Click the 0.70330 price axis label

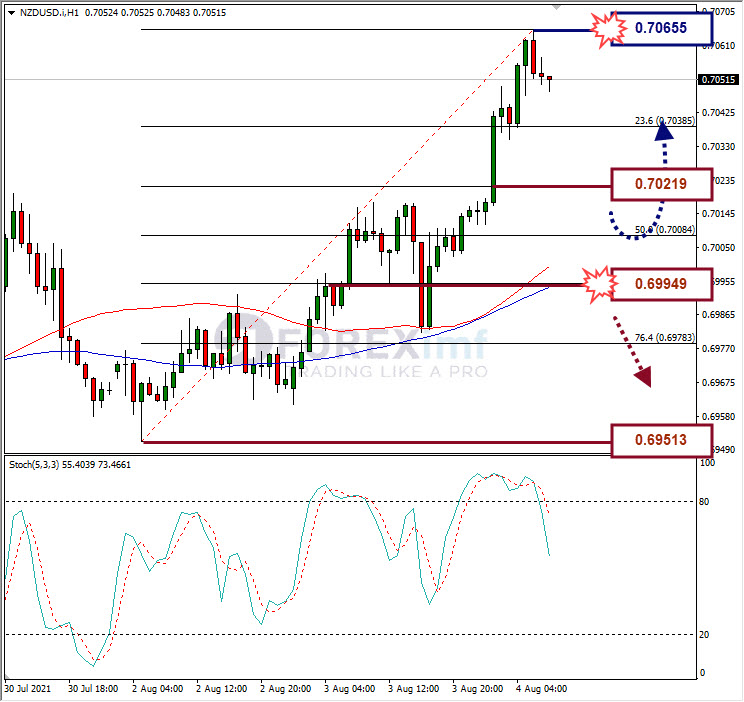tap(719, 147)
